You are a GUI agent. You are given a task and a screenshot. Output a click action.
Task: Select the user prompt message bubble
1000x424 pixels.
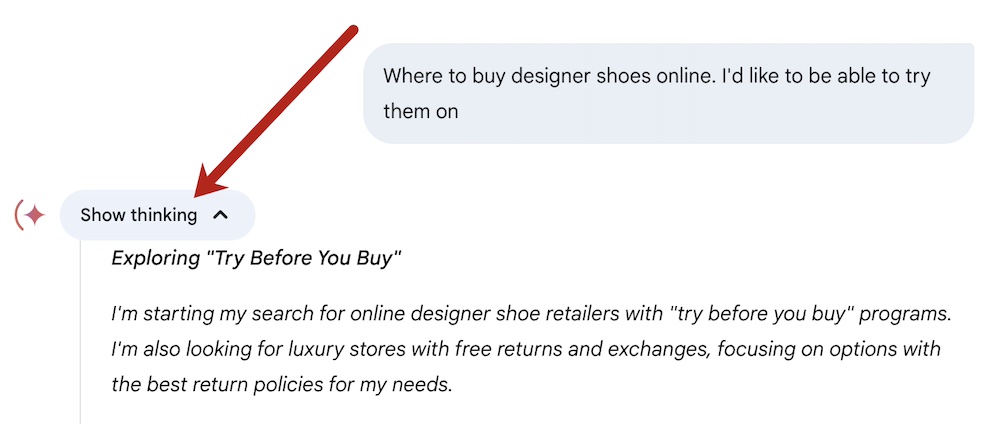pos(668,93)
